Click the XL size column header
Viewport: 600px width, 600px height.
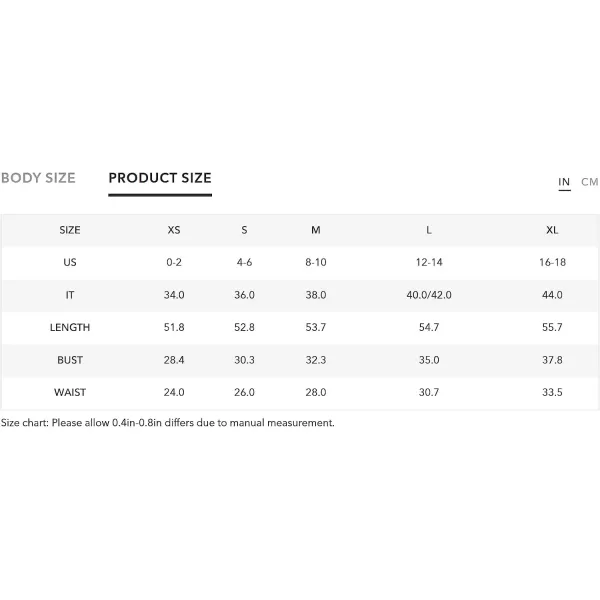pyautogui.click(x=552, y=230)
